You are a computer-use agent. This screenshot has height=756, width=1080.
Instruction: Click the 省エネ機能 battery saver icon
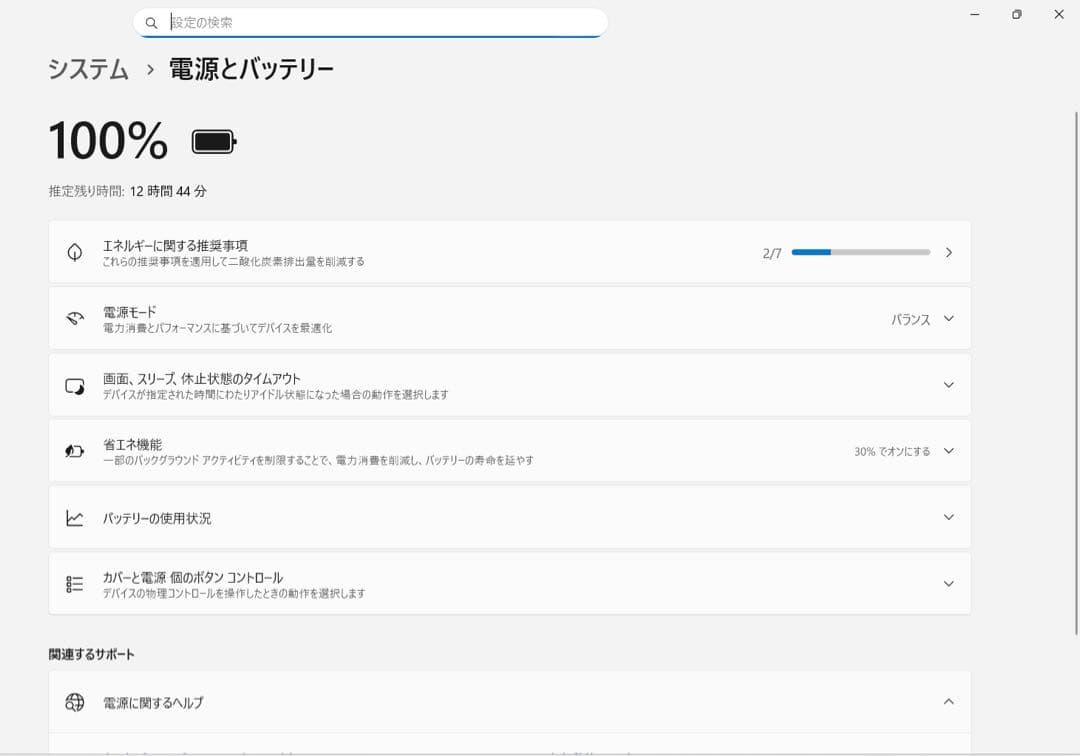pyautogui.click(x=73, y=450)
